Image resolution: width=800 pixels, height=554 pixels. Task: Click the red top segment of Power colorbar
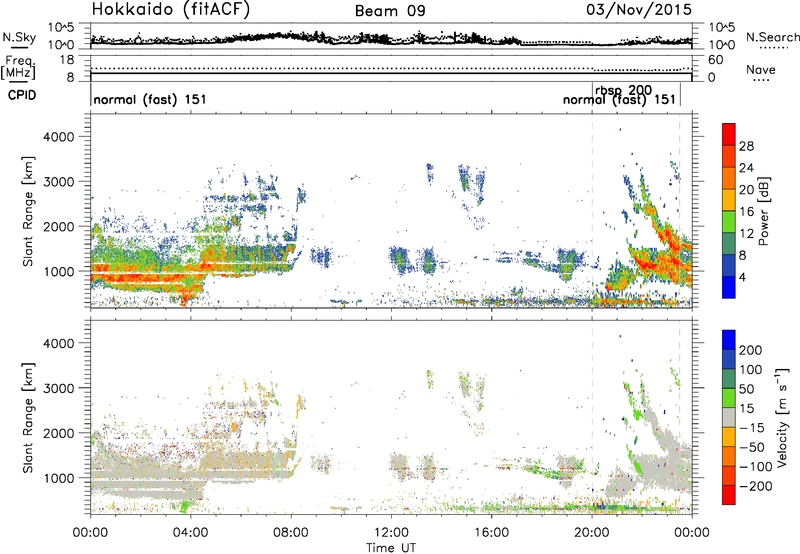(729, 134)
